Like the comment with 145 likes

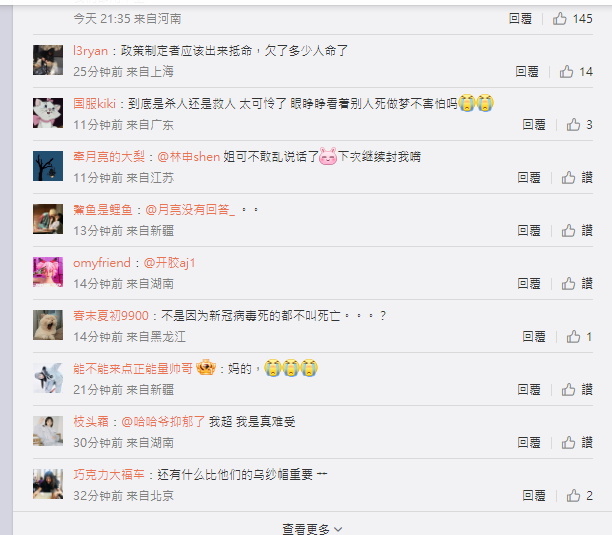559,19
